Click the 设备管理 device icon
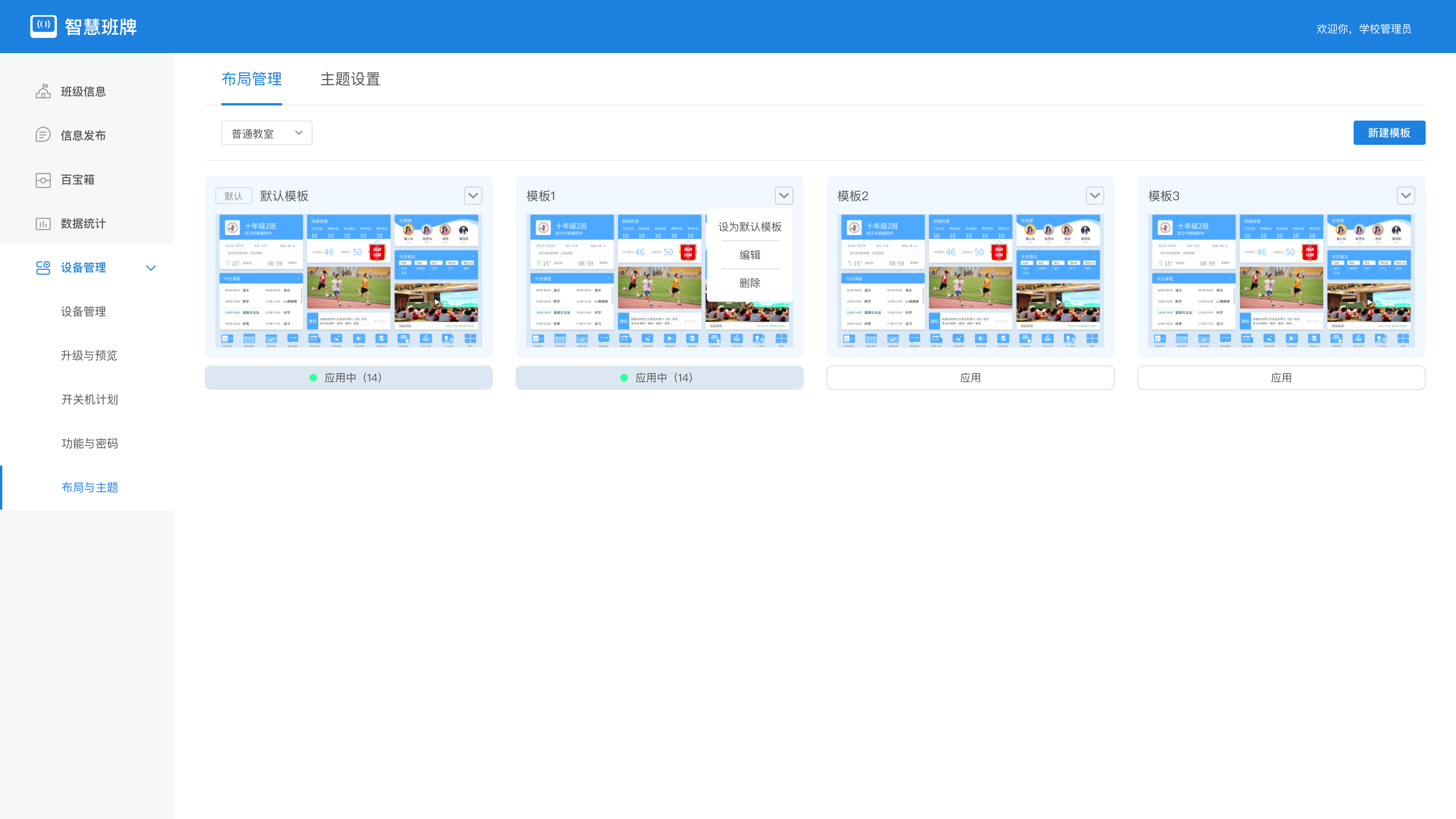Image resolution: width=1456 pixels, height=819 pixels. [x=43, y=267]
